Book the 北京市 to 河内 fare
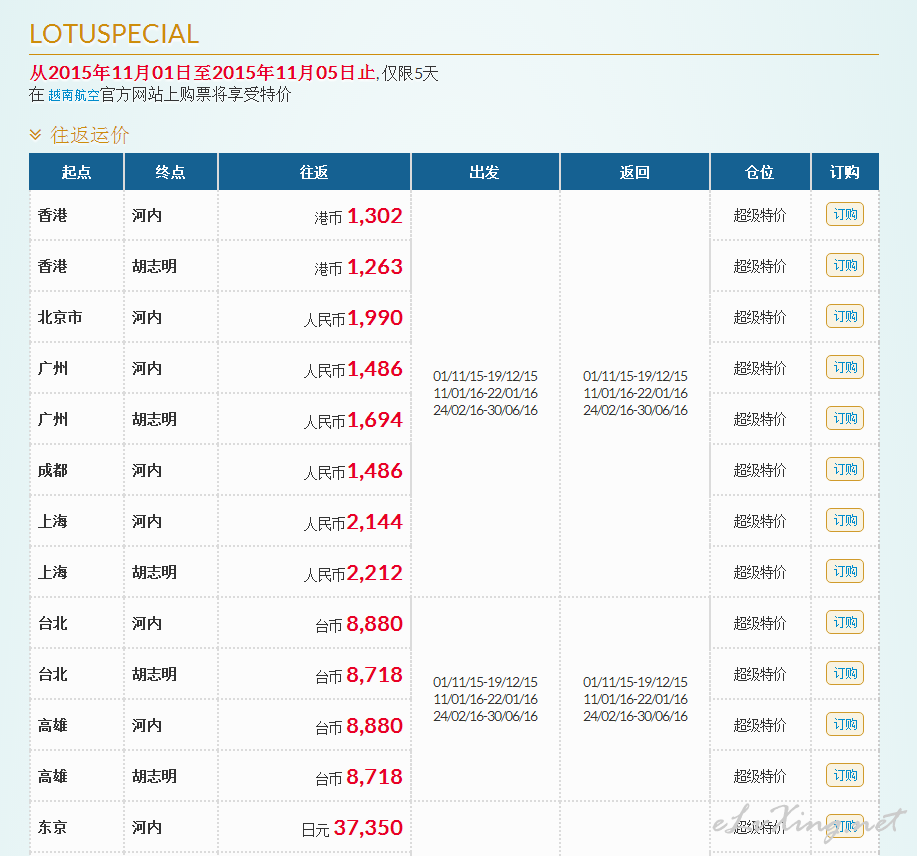Screen dimensions: 917x856 pos(844,316)
